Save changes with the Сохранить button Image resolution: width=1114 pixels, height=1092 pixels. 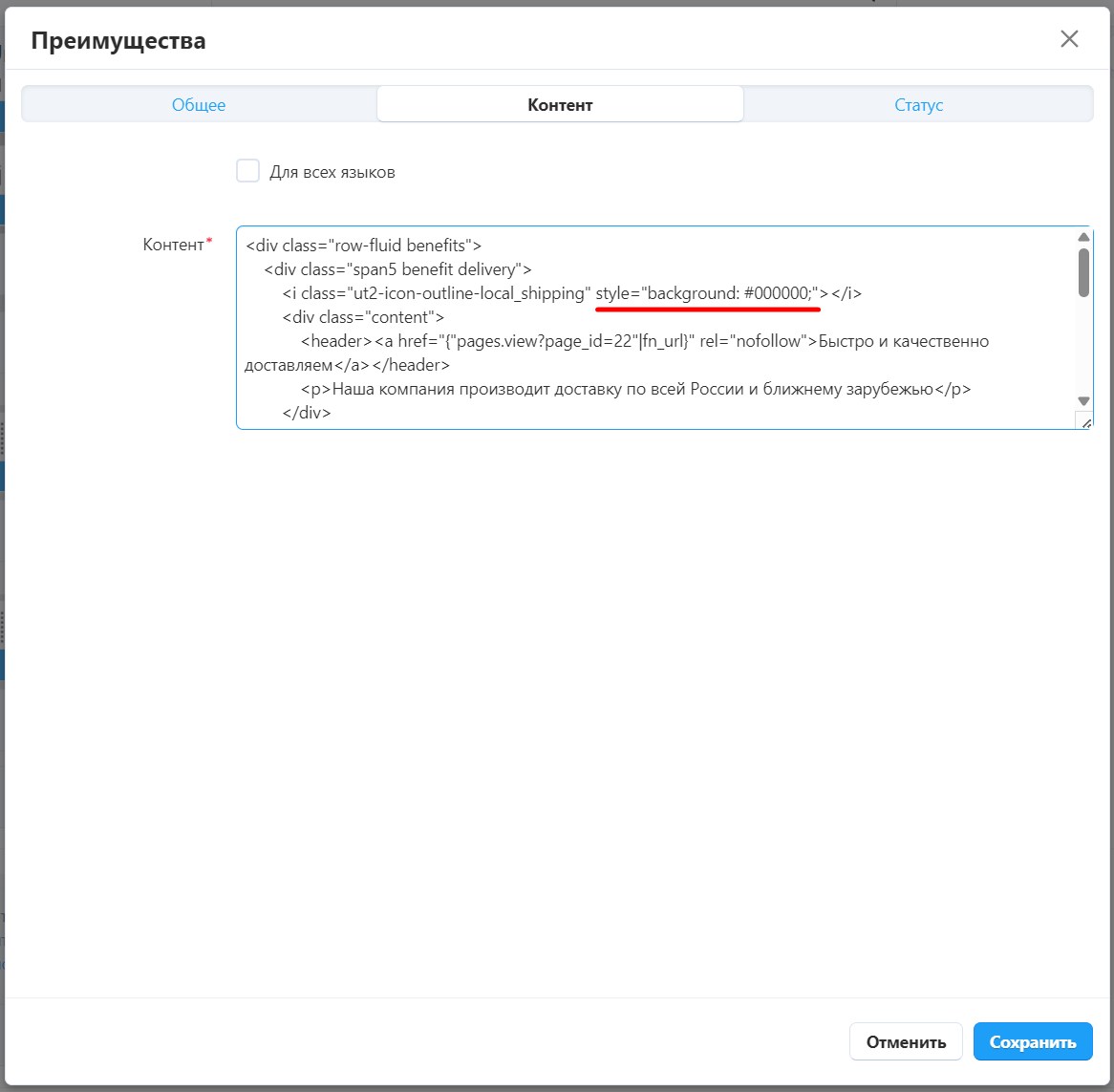coord(1032,1042)
